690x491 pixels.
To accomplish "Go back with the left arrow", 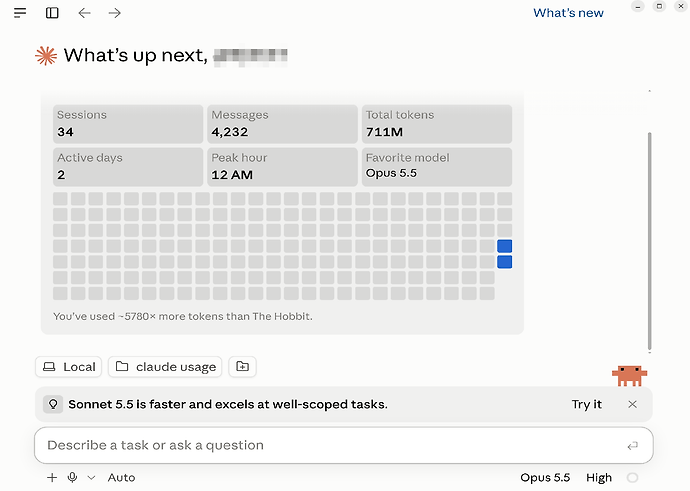I will click(84, 13).
